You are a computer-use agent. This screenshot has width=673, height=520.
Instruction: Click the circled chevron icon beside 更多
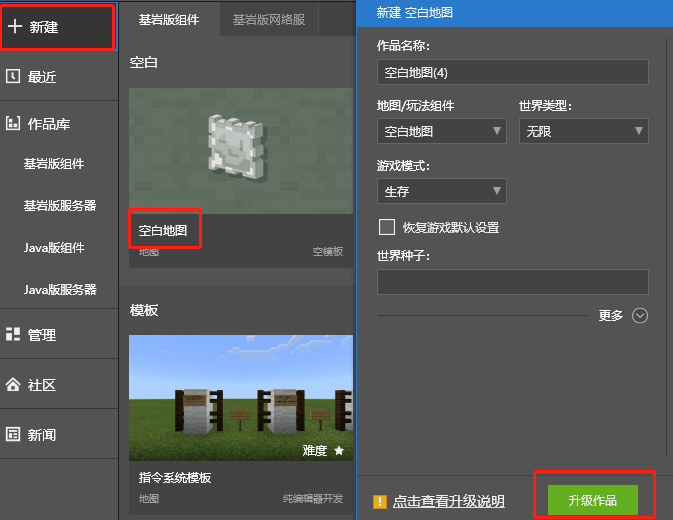pos(640,316)
